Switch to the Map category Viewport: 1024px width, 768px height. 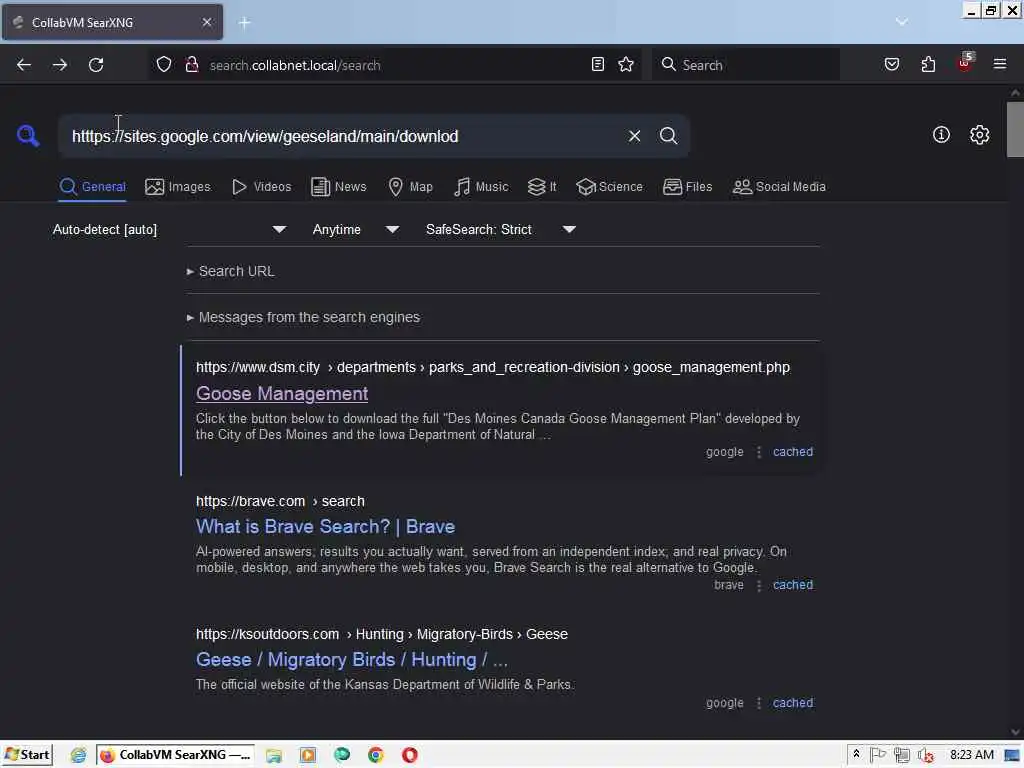pos(410,187)
